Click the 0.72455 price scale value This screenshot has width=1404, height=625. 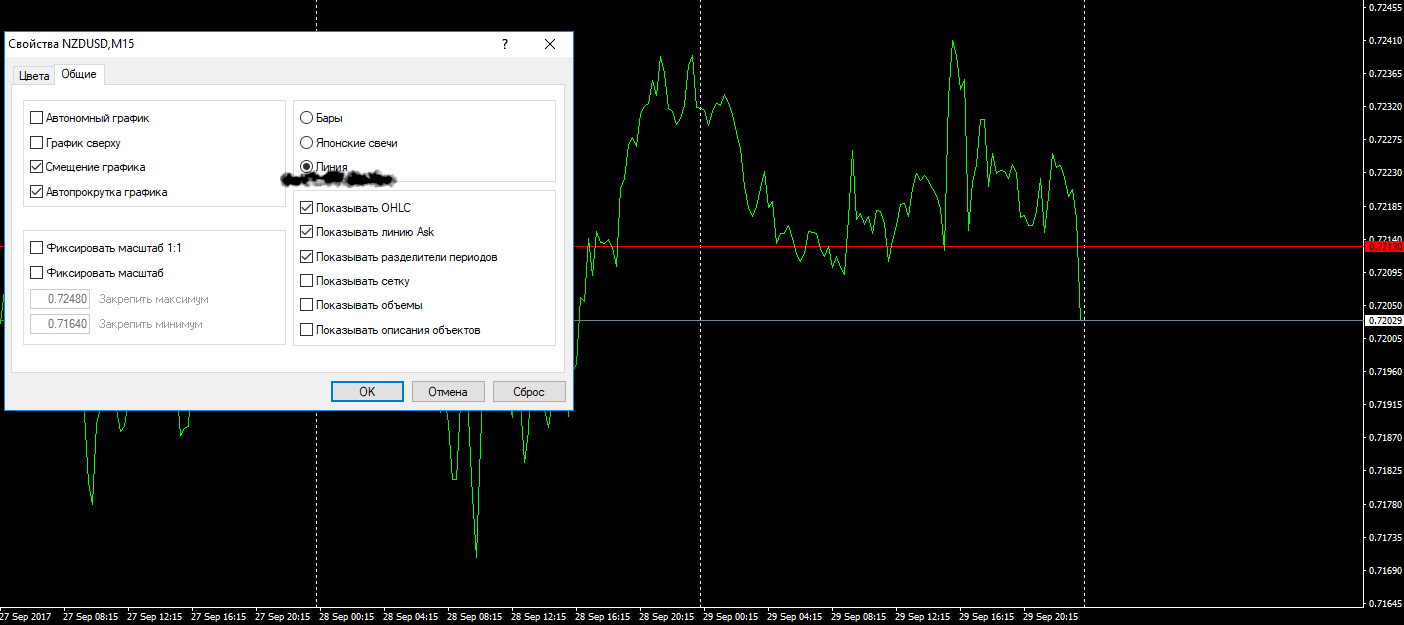[1384, 7]
